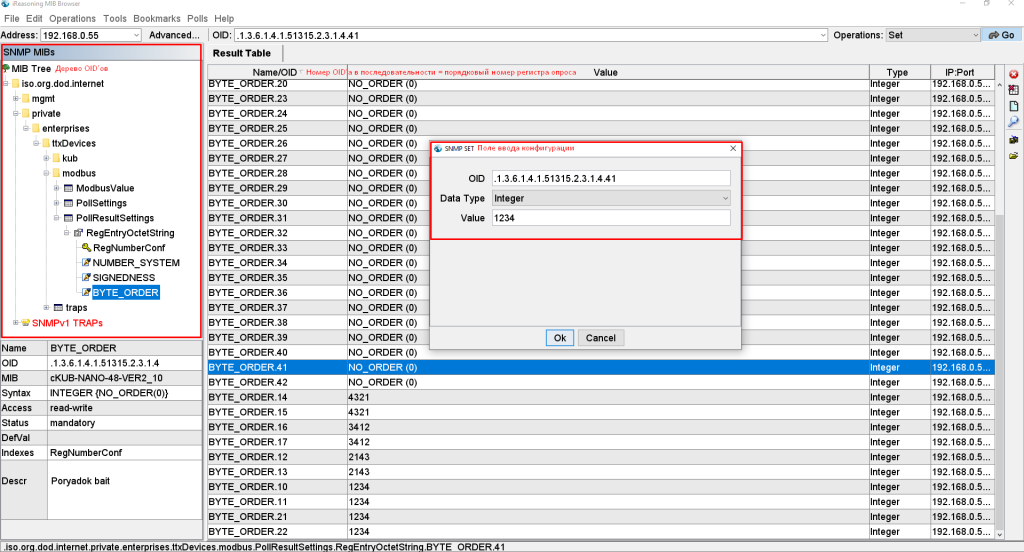The image size is (1024, 552).
Task: Open the Edit menu
Action: tap(34, 18)
